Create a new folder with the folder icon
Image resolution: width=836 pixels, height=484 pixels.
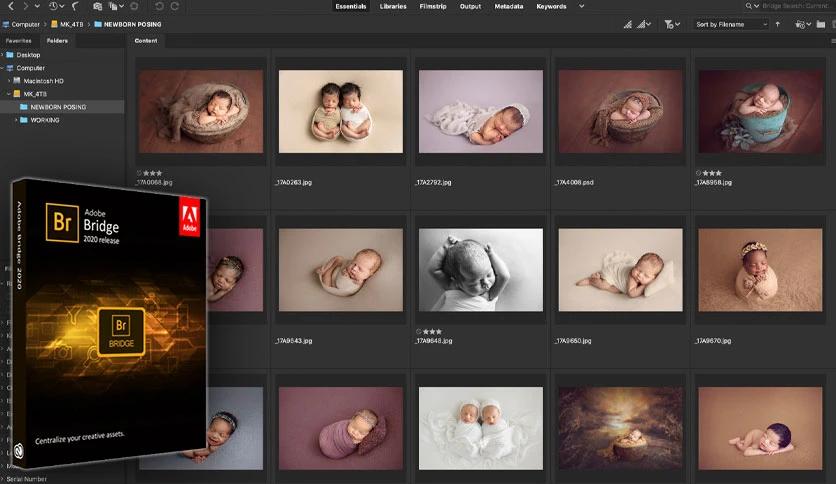pyautogui.click(x=821, y=25)
